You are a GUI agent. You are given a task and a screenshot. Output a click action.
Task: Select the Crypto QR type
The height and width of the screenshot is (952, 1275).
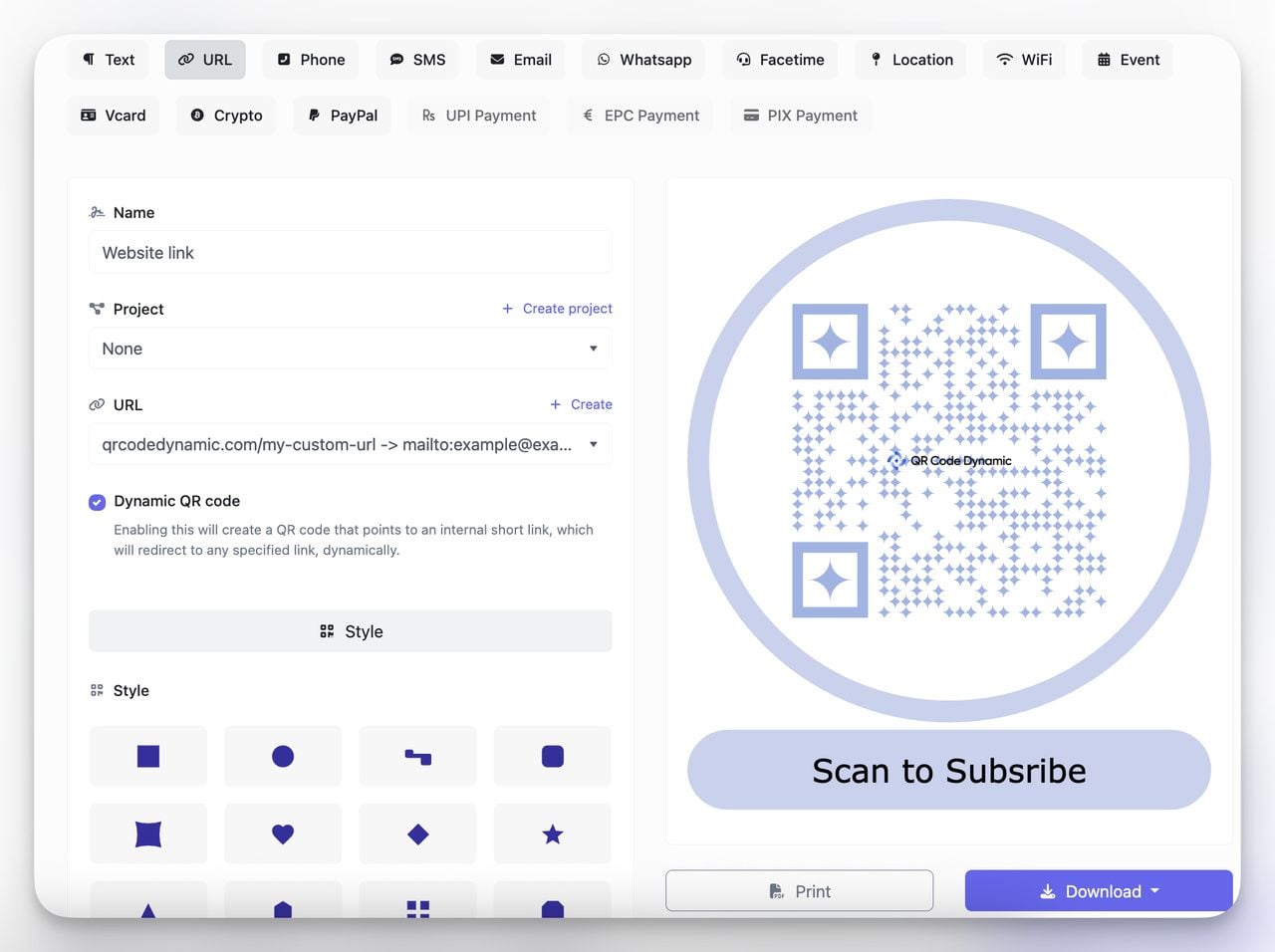tap(226, 116)
